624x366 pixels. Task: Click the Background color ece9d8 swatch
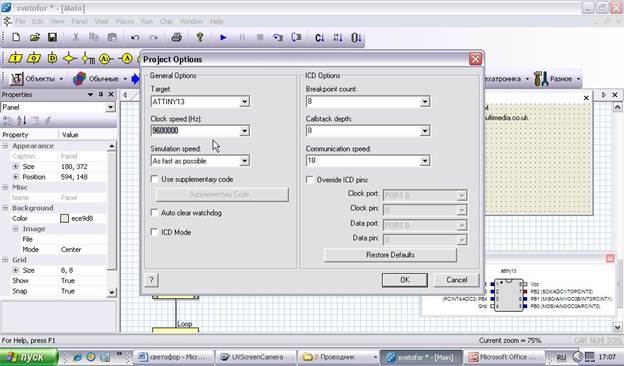[x=64, y=218]
